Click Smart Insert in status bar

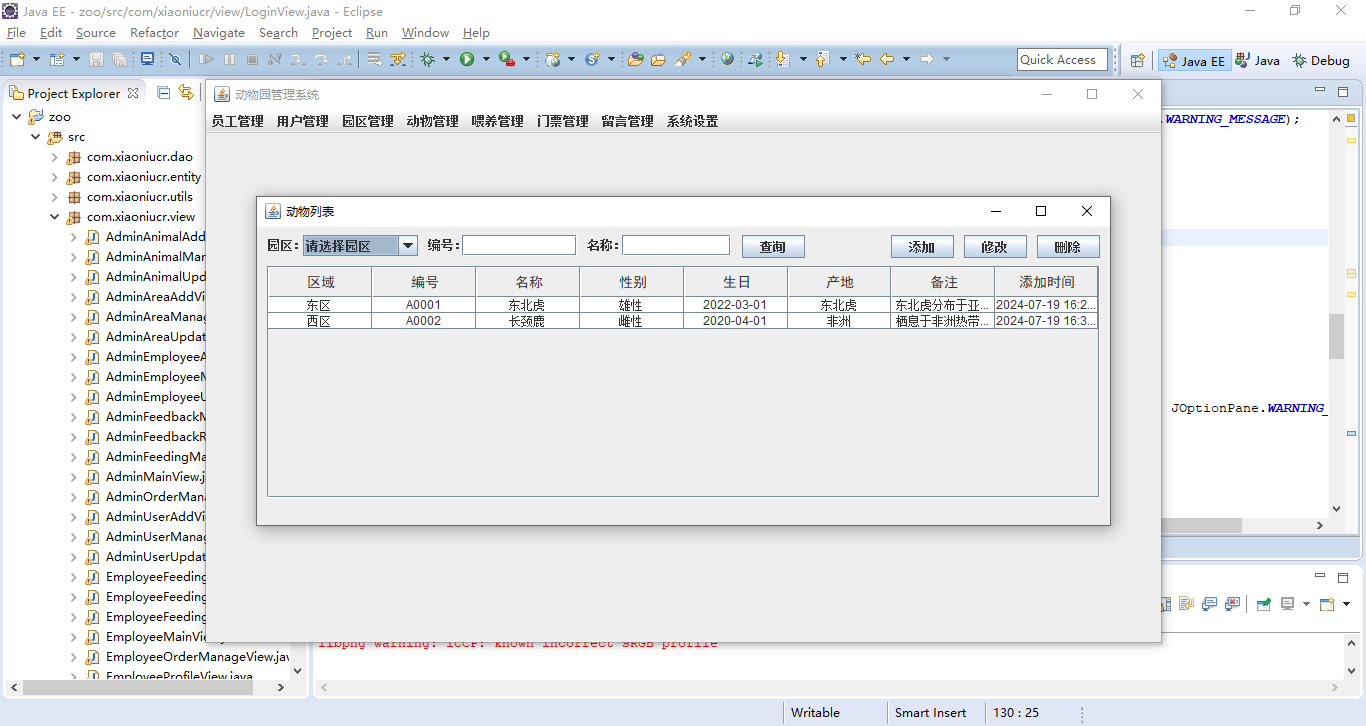pos(931,713)
